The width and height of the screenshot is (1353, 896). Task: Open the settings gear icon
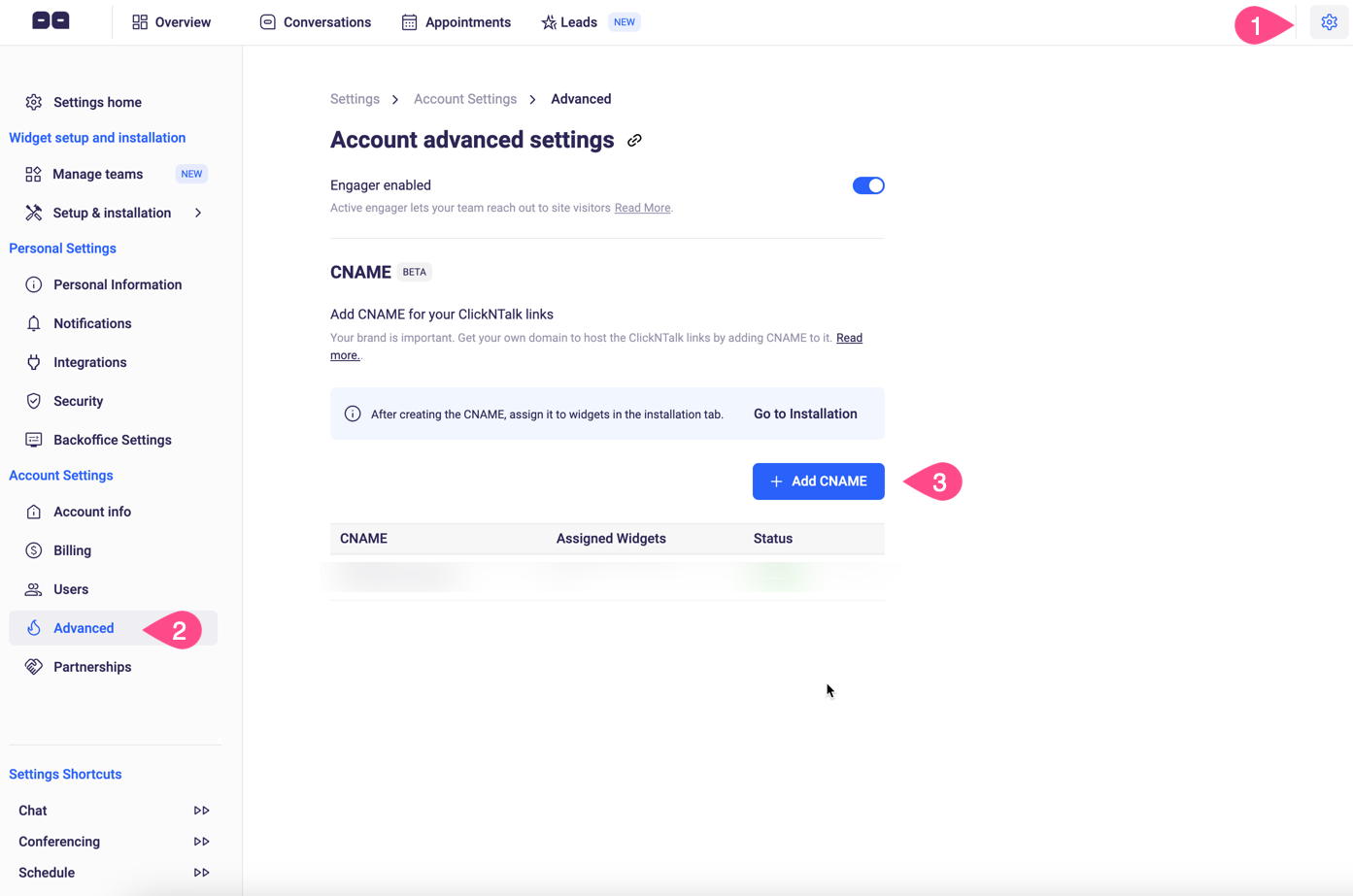(1329, 21)
